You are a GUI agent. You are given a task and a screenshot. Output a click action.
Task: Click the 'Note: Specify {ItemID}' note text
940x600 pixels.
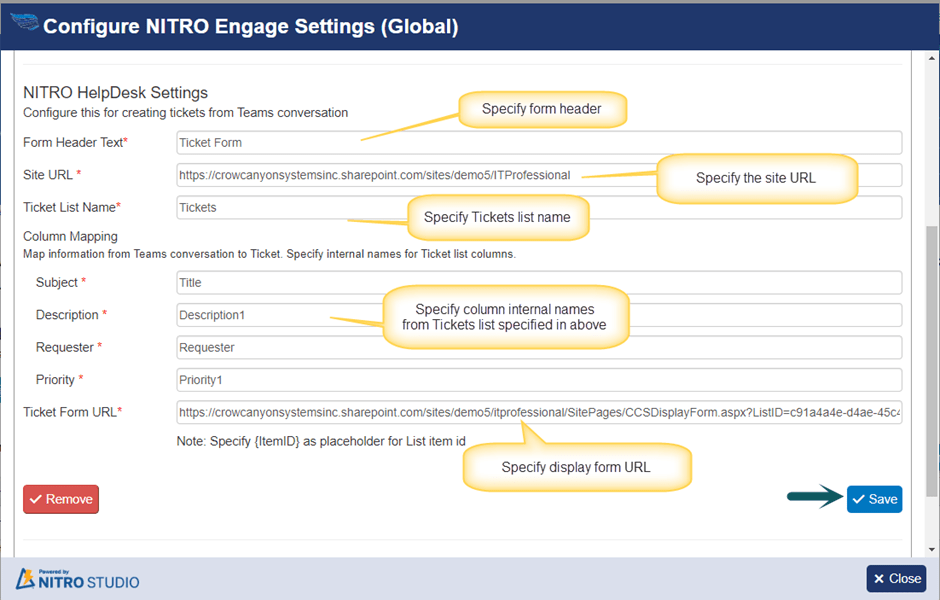coord(321,441)
